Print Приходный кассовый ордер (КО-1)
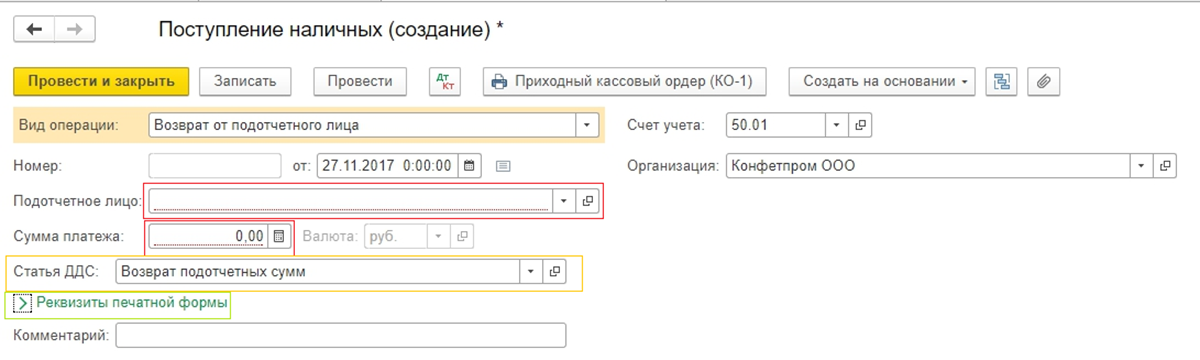 pos(626,82)
